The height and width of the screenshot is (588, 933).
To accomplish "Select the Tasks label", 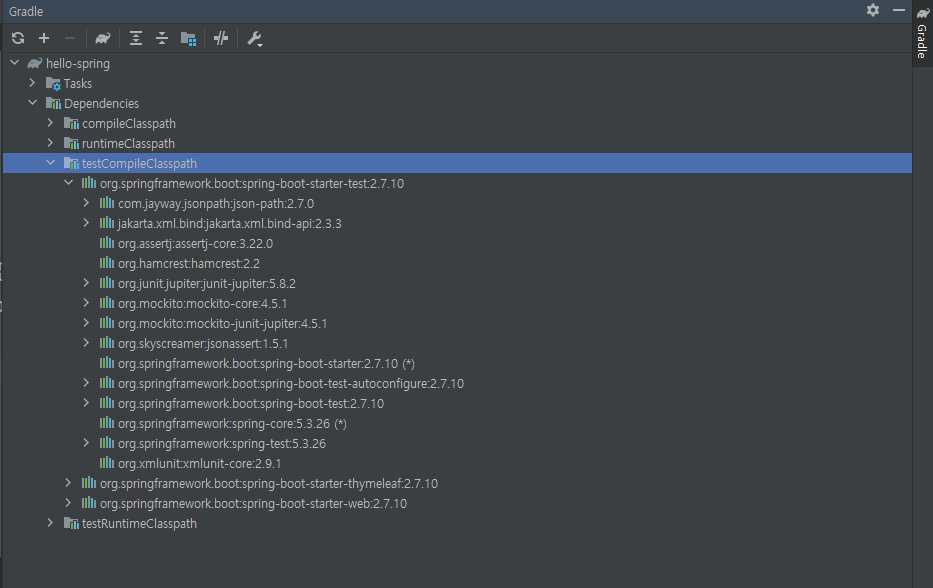I will click(x=78, y=84).
